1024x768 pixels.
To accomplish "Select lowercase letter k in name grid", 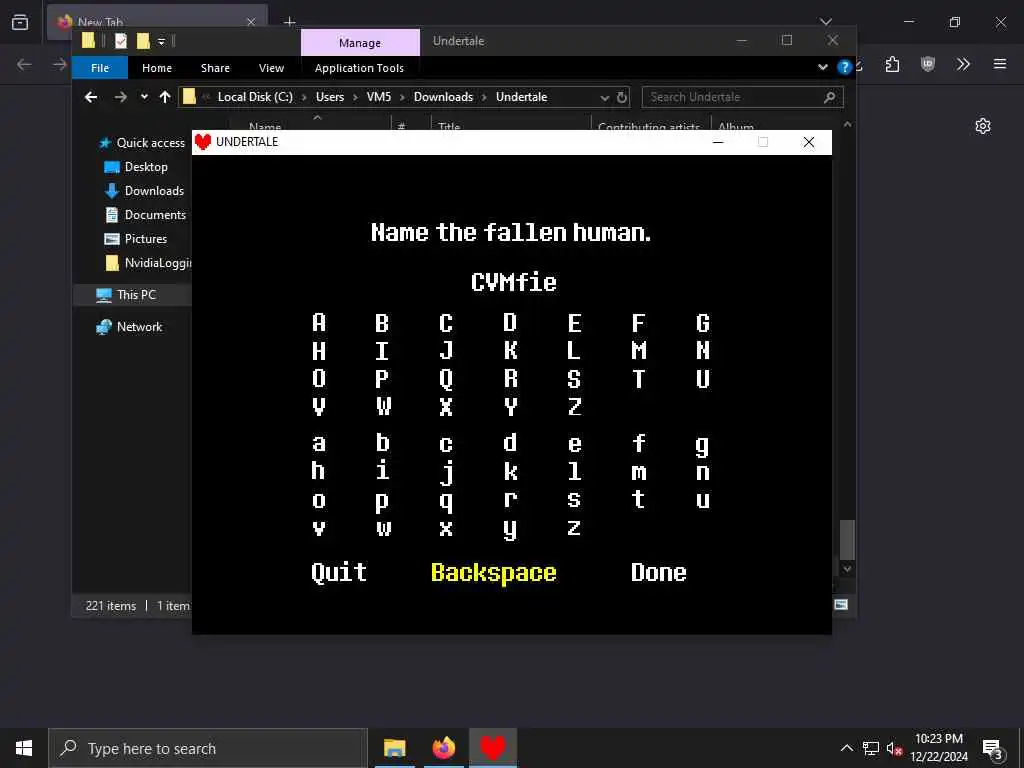I will click(511, 471).
